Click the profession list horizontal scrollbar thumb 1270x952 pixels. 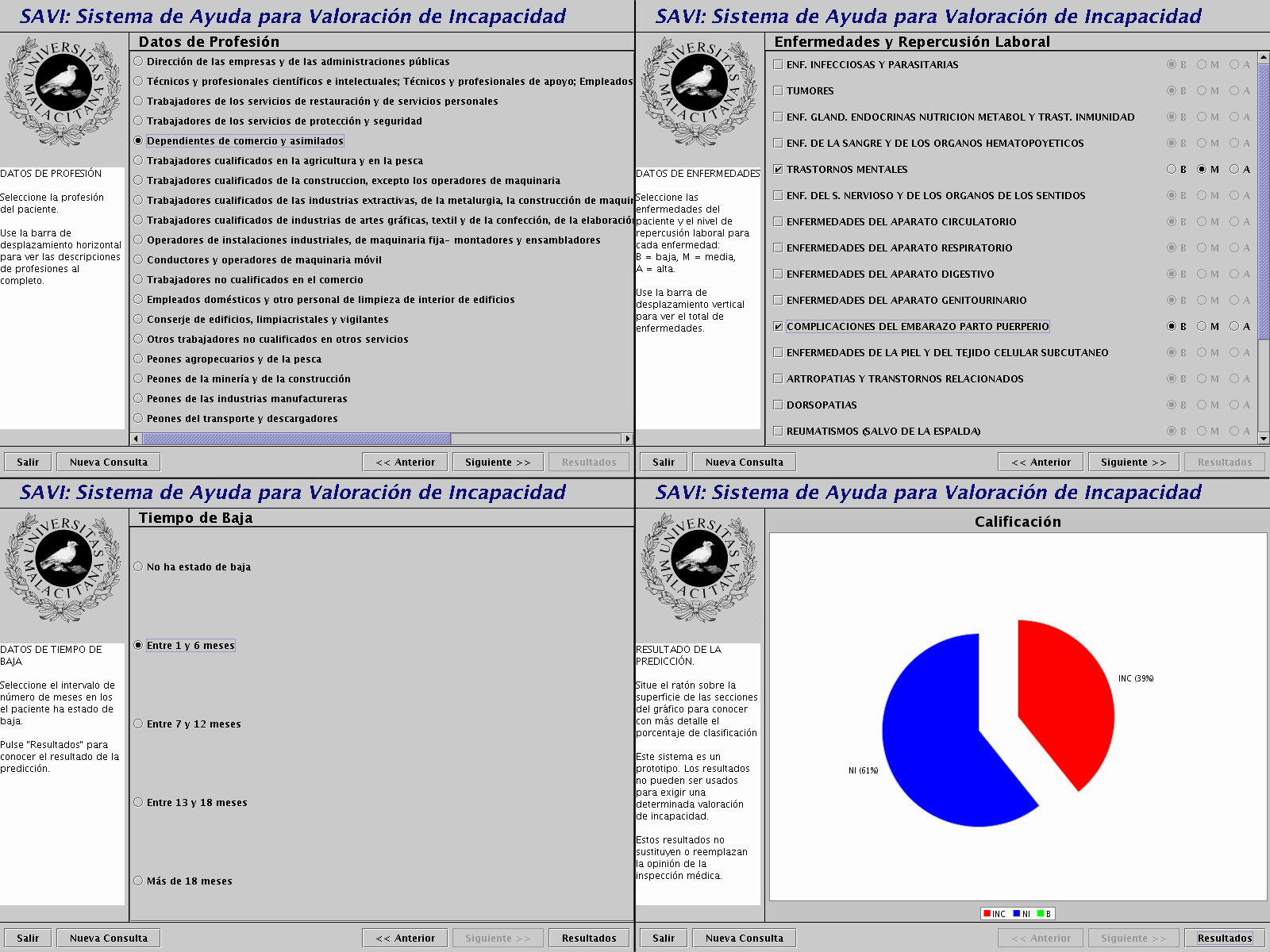(296, 439)
